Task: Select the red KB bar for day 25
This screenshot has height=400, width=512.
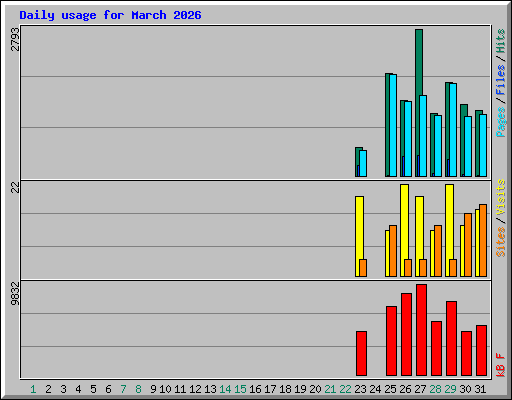Action: click(391, 341)
